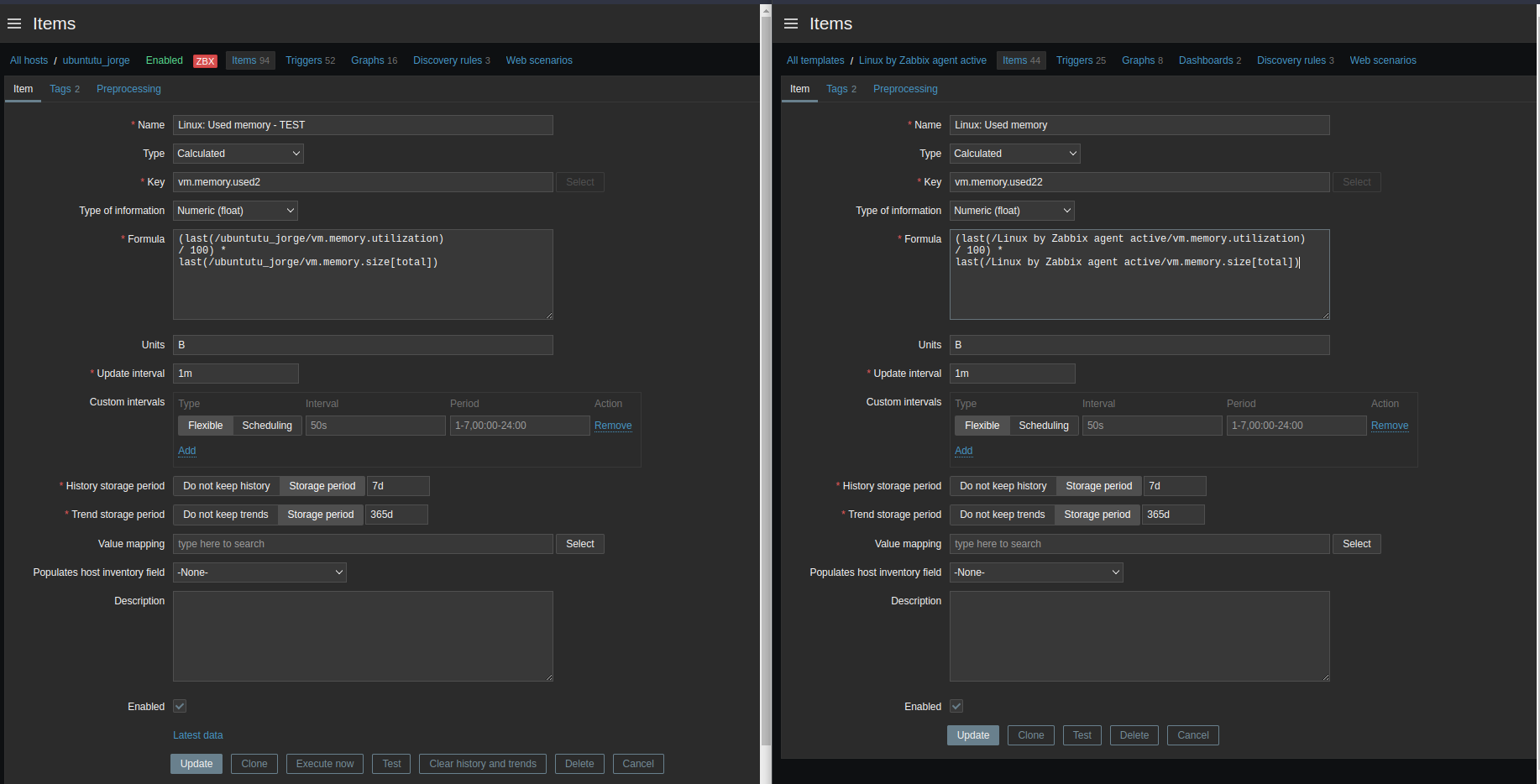Click the Key field containing vm.memory.used22
Viewport: 1540px width, 784px height.
coord(1139,182)
